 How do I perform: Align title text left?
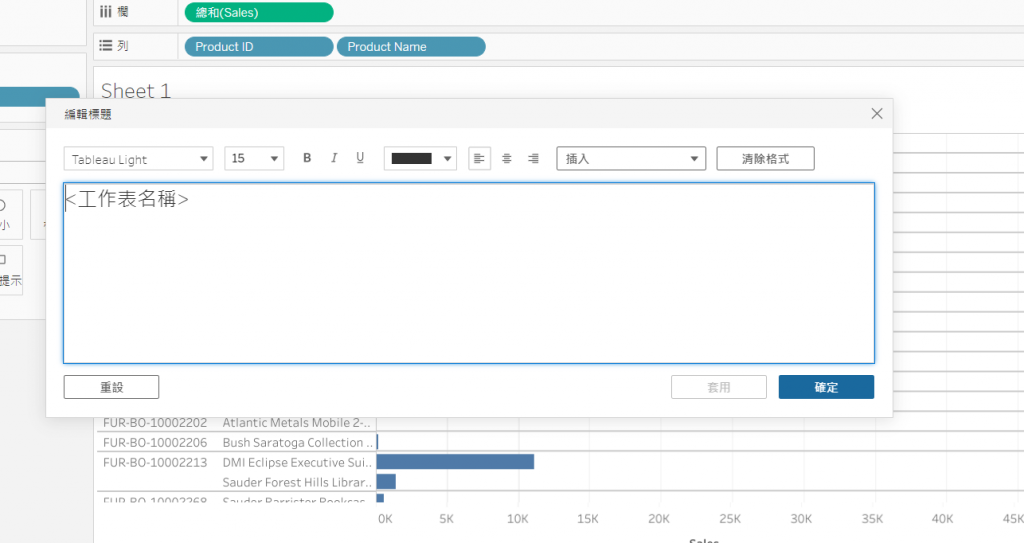(479, 158)
